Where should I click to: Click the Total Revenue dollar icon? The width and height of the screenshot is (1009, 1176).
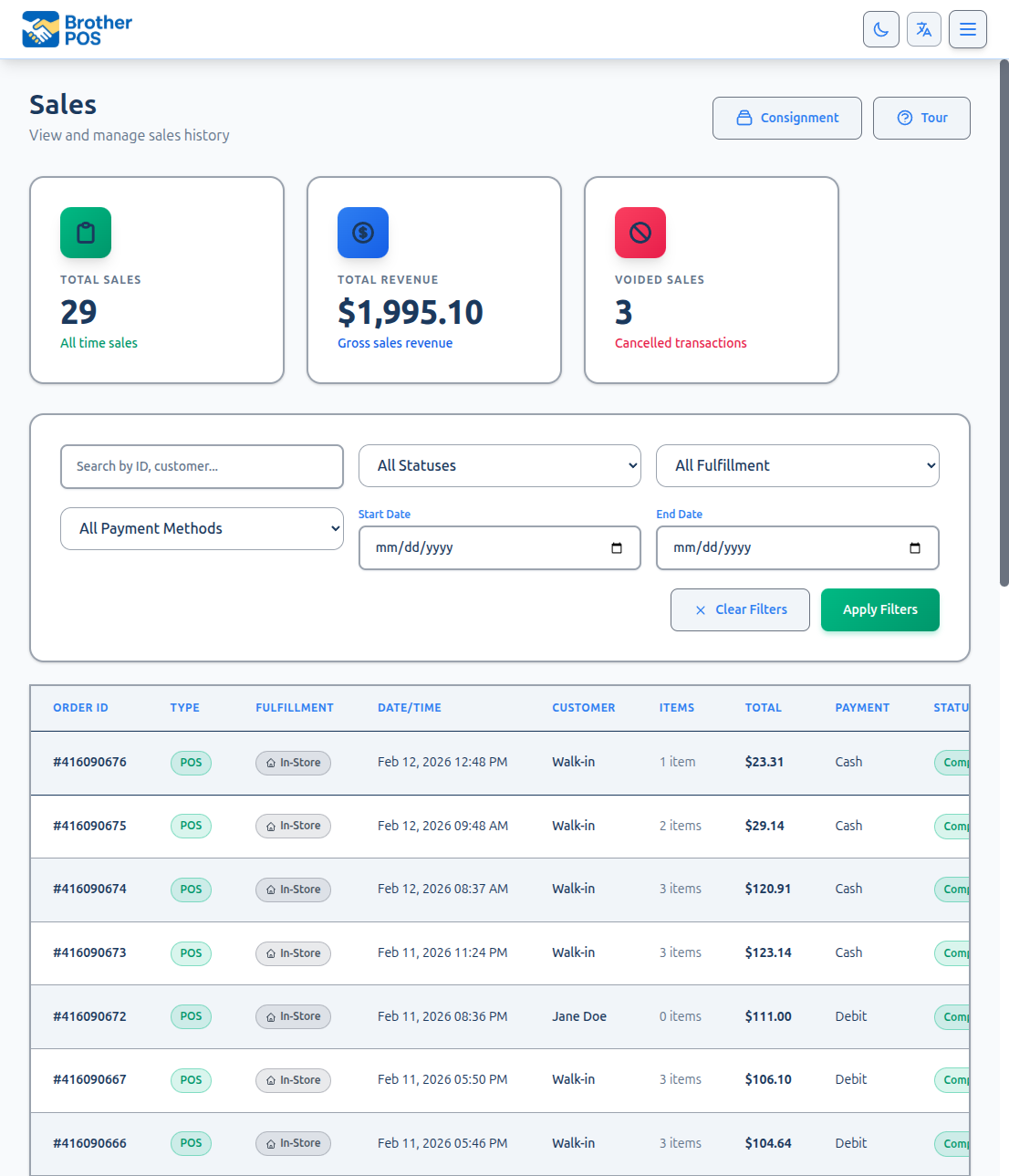pyautogui.click(x=362, y=233)
